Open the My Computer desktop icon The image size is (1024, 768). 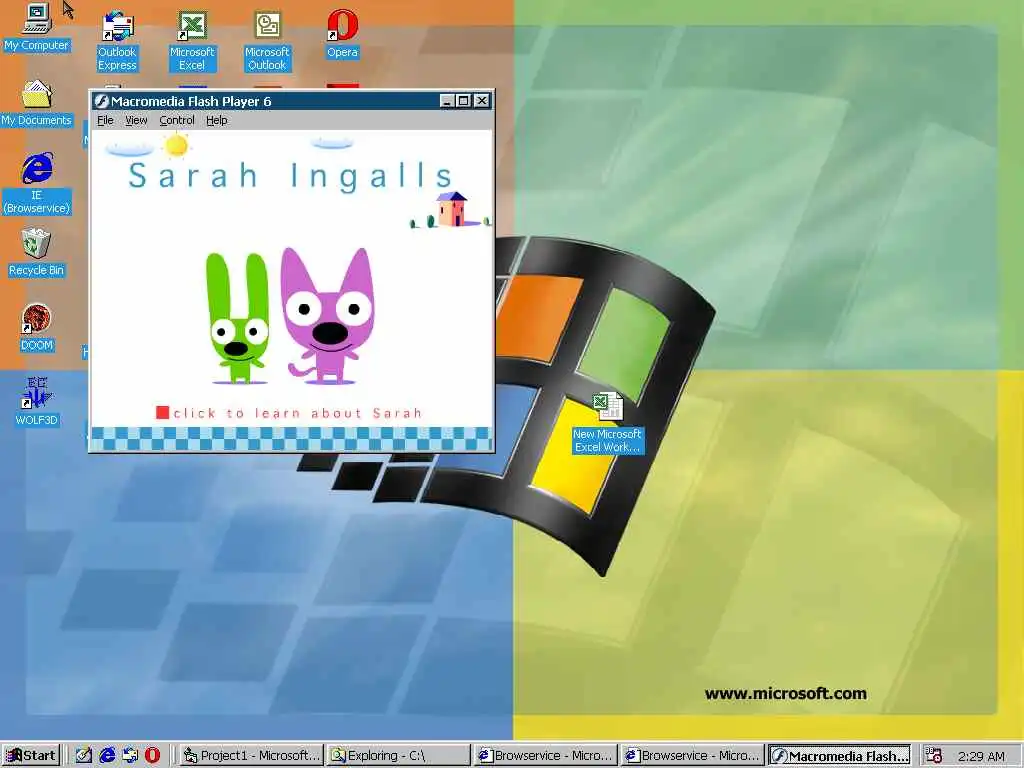click(37, 26)
